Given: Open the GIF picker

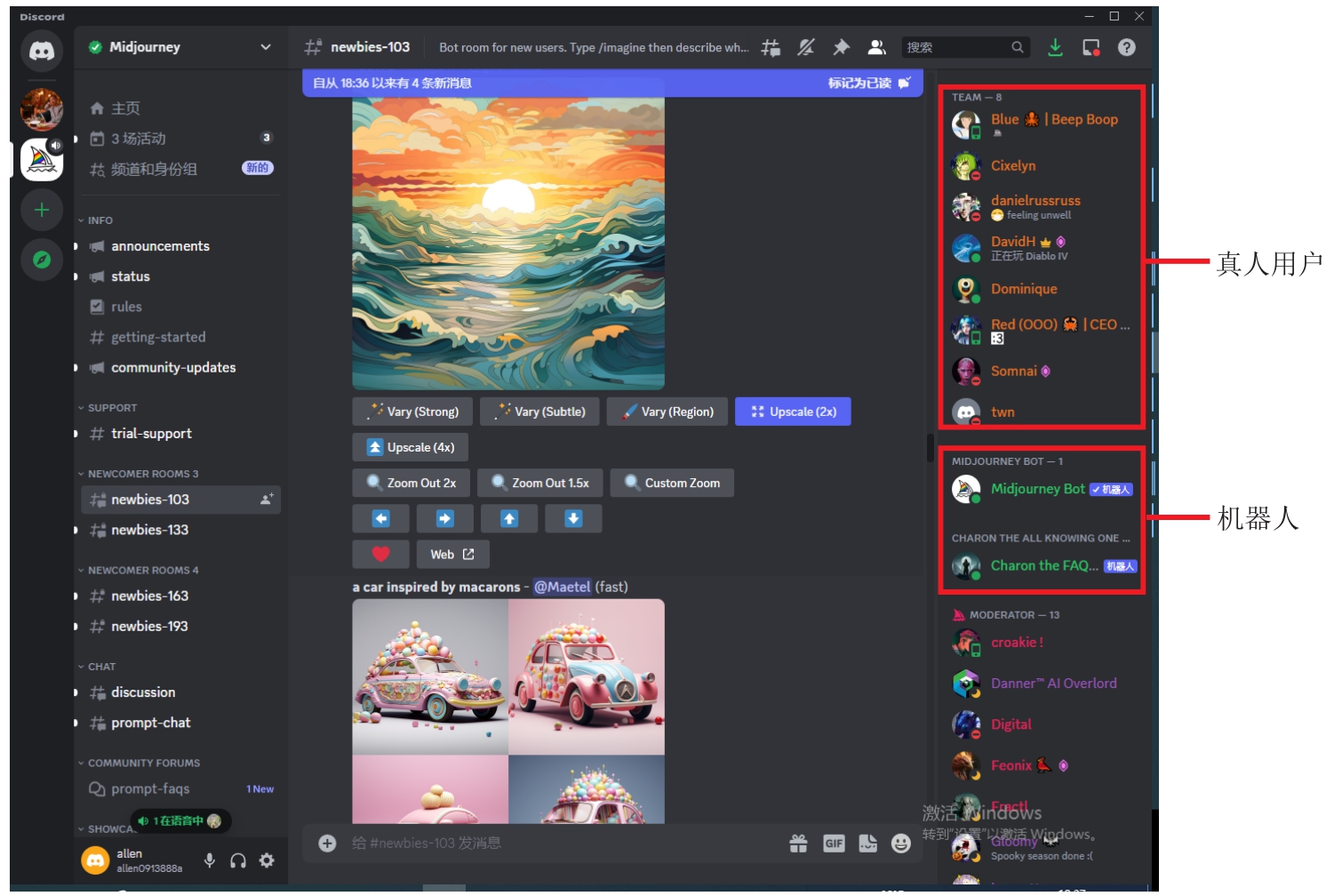Looking at the screenshot, I should click(x=834, y=844).
